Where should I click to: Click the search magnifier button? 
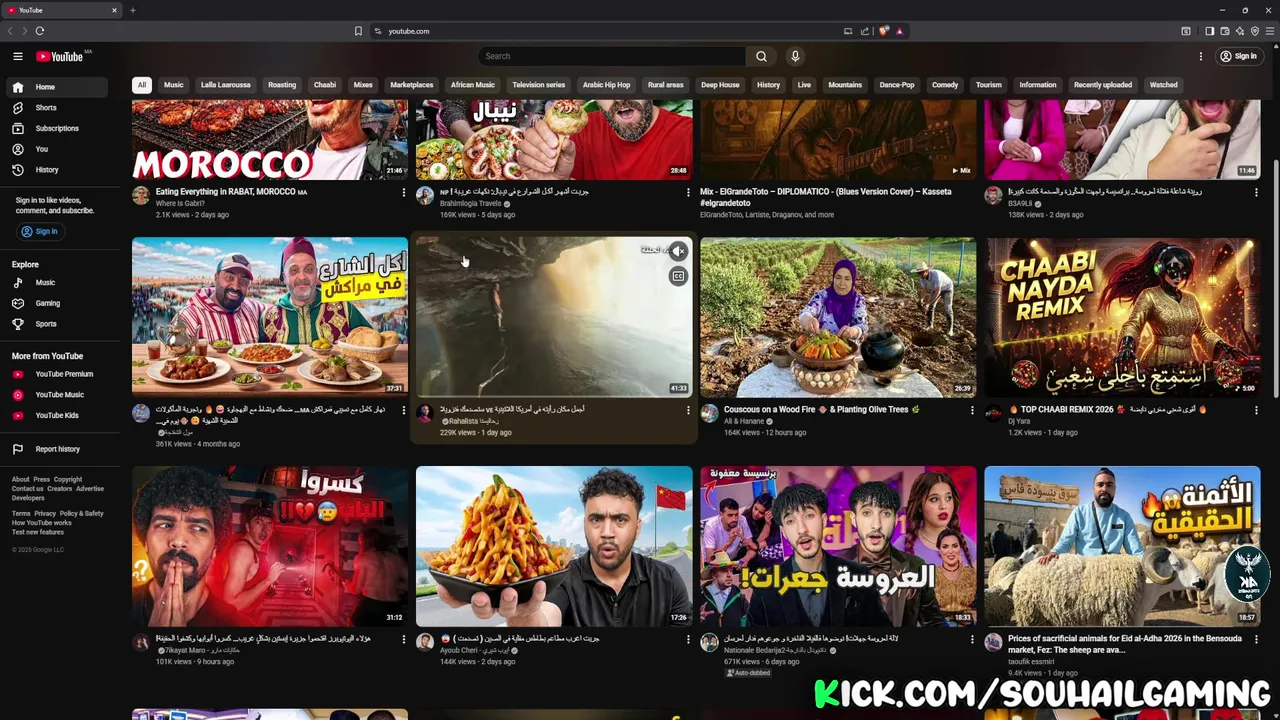(761, 56)
